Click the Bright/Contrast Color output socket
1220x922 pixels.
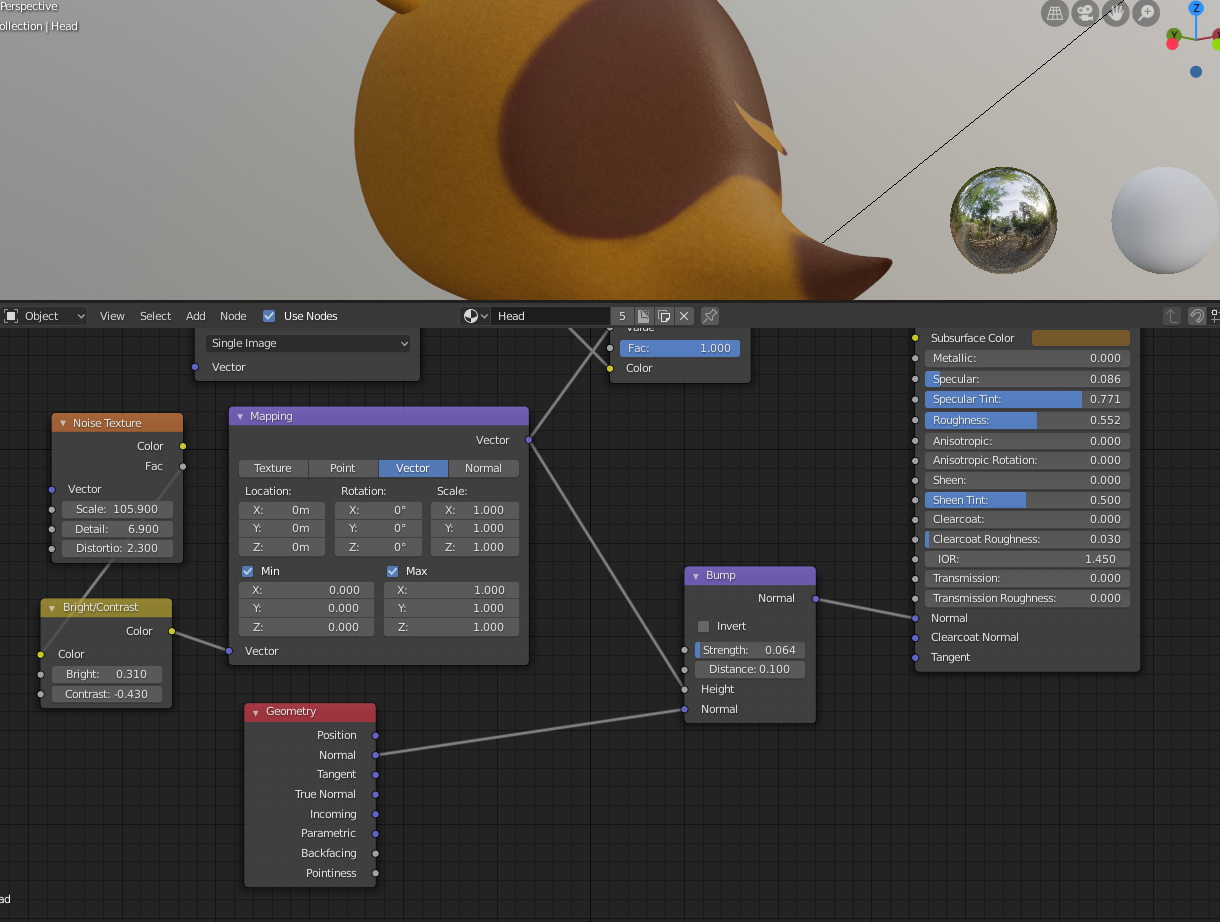[172, 631]
